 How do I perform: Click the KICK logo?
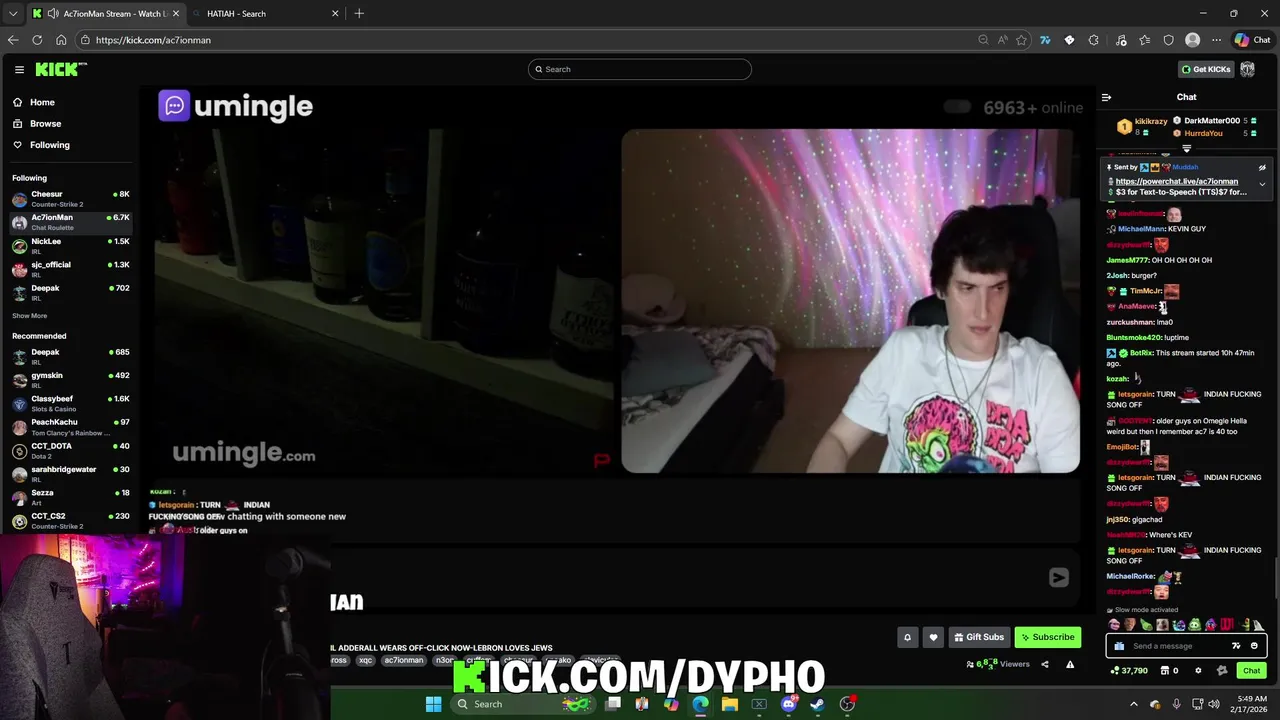click(60, 69)
